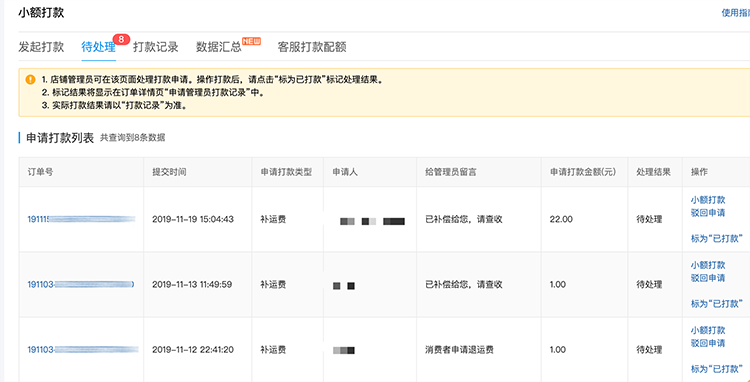This screenshot has width=750, height=382.
Task: Mark the 22.00 yuan request as 已打款
Action: point(717,239)
